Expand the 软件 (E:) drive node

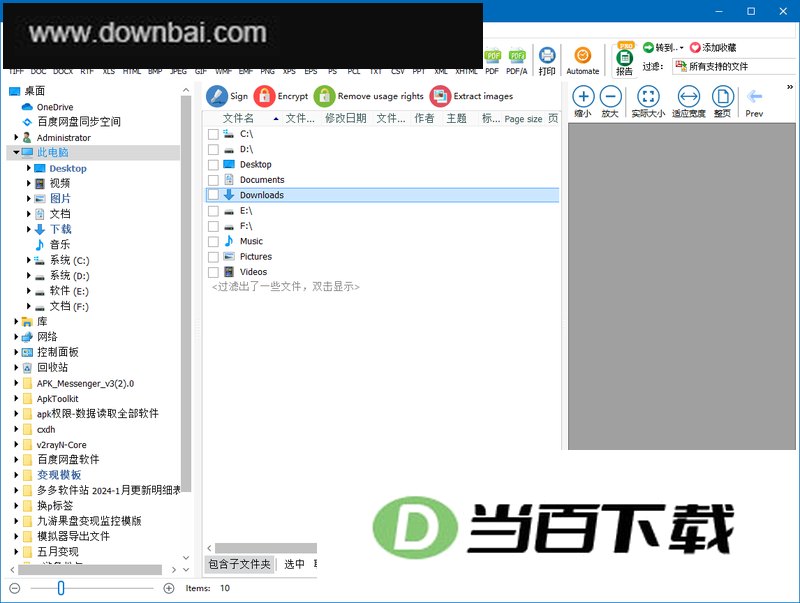click(29, 291)
